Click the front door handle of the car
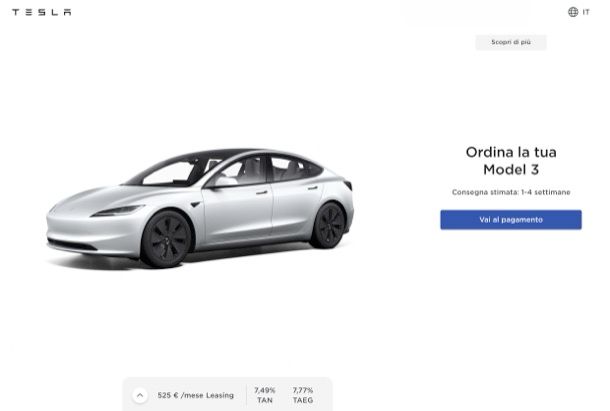The width and height of the screenshot is (610, 411). [261, 192]
